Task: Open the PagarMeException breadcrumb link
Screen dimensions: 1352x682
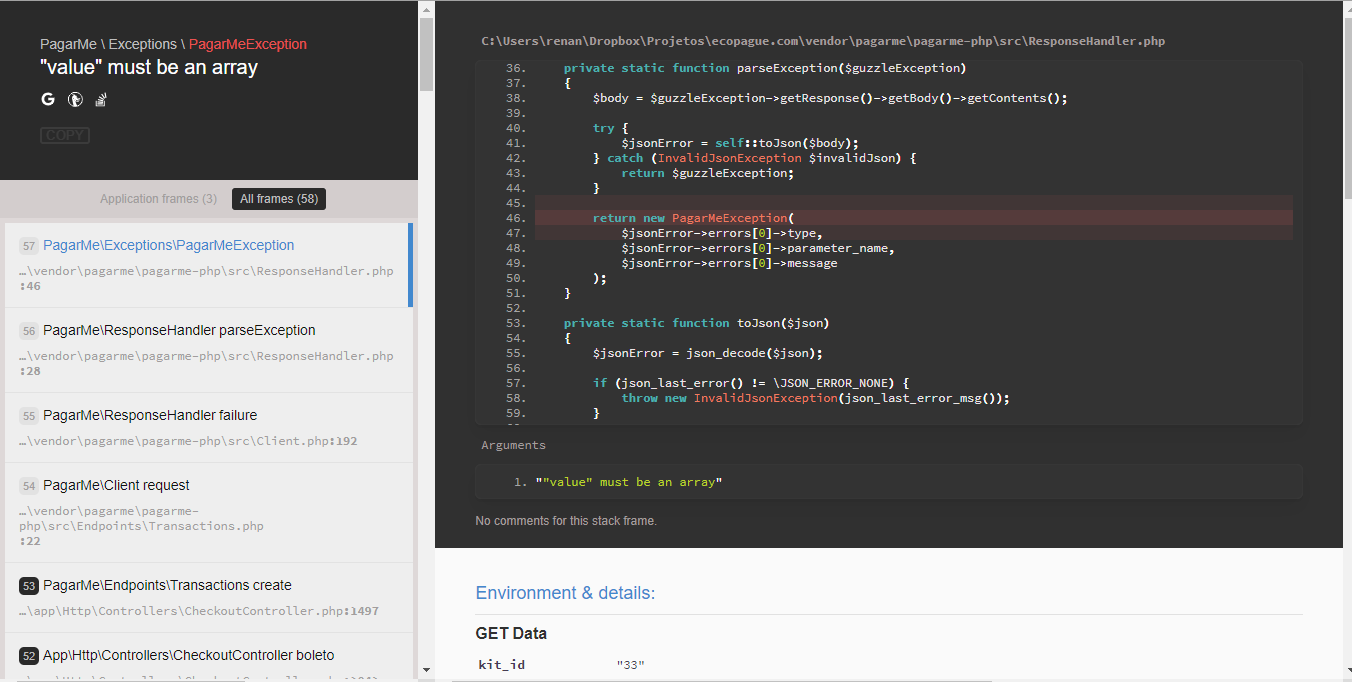Action: (x=249, y=44)
